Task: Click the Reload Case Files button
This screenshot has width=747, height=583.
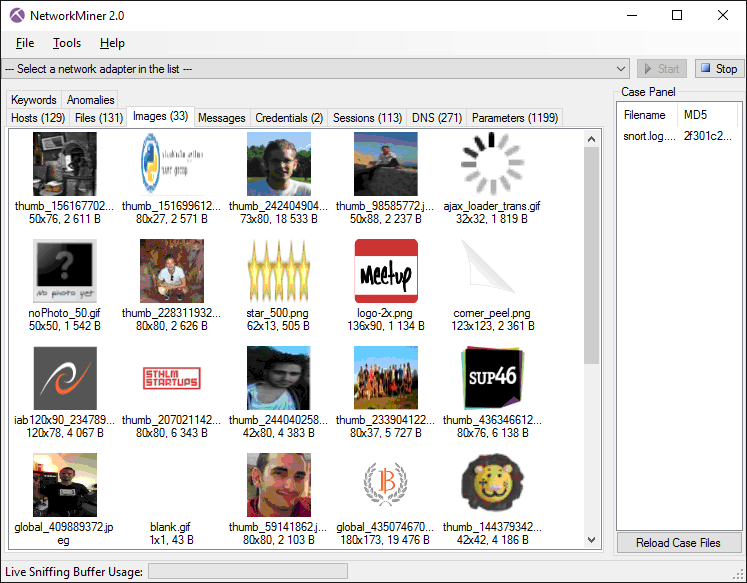Action: tap(677, 543)
